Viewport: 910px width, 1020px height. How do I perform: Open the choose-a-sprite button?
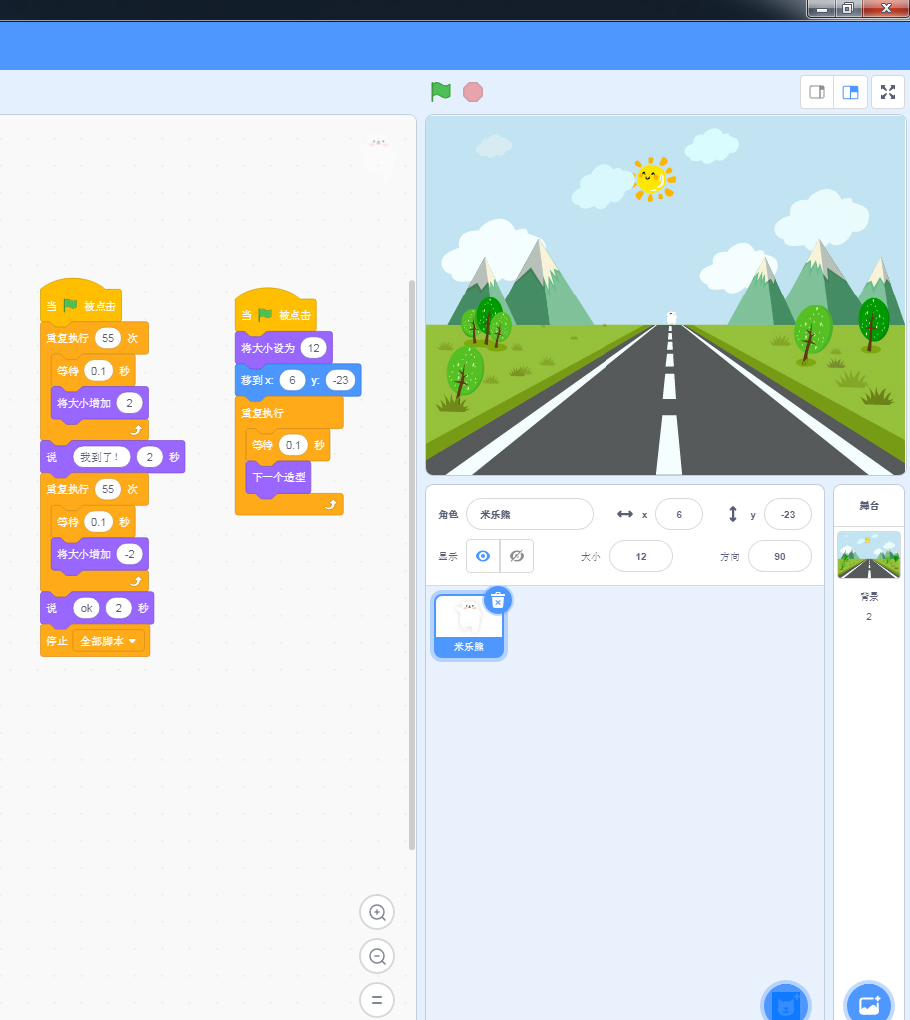[786, 1004]
